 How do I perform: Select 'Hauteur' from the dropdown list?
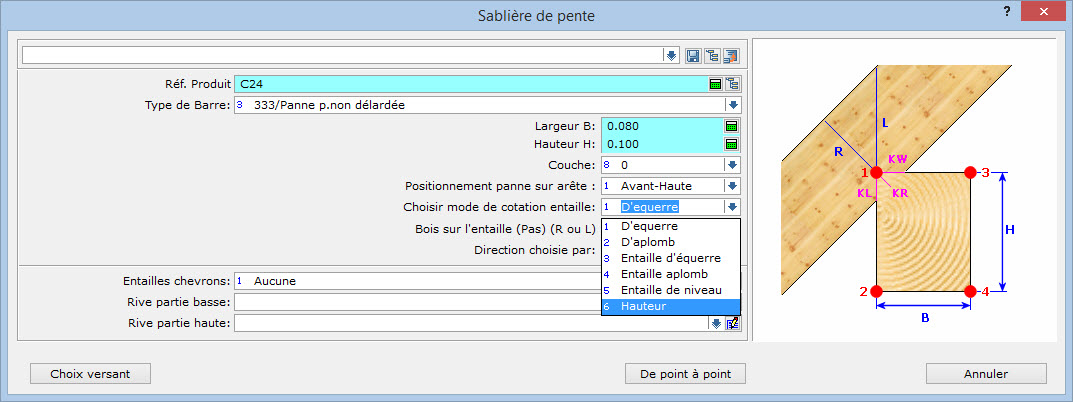pos(670,306)
